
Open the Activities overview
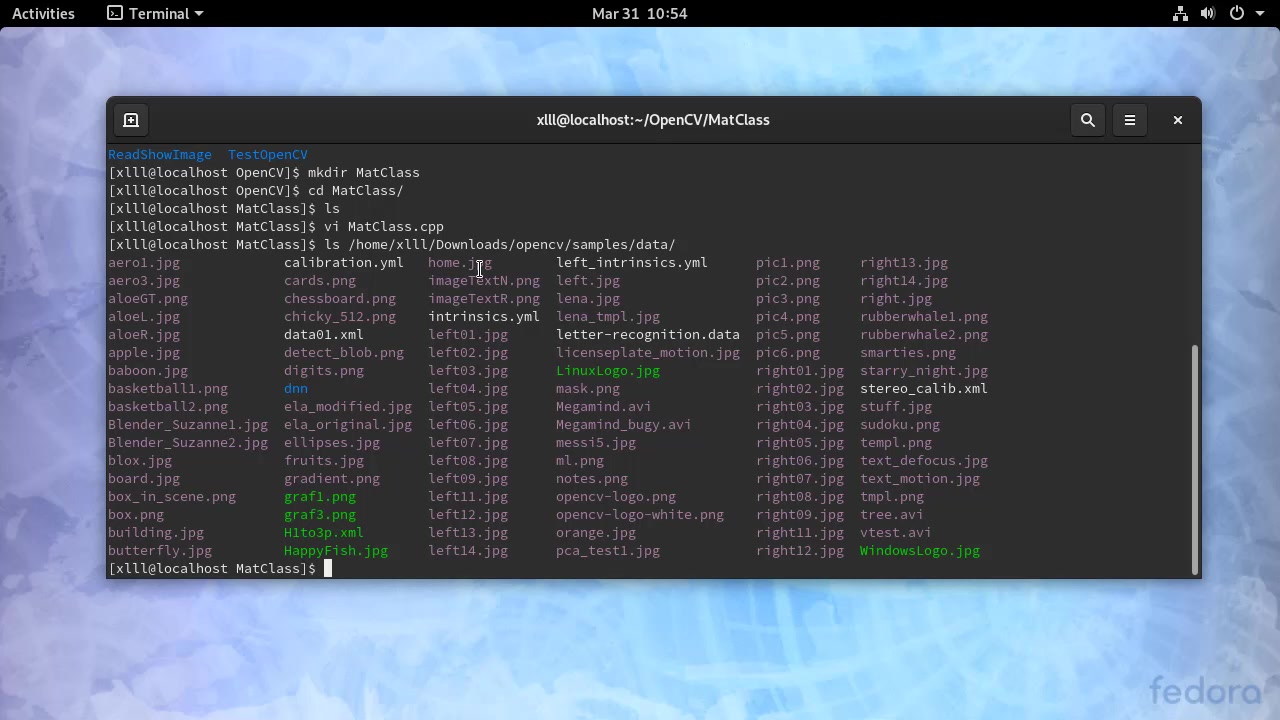tap(43, 13)
